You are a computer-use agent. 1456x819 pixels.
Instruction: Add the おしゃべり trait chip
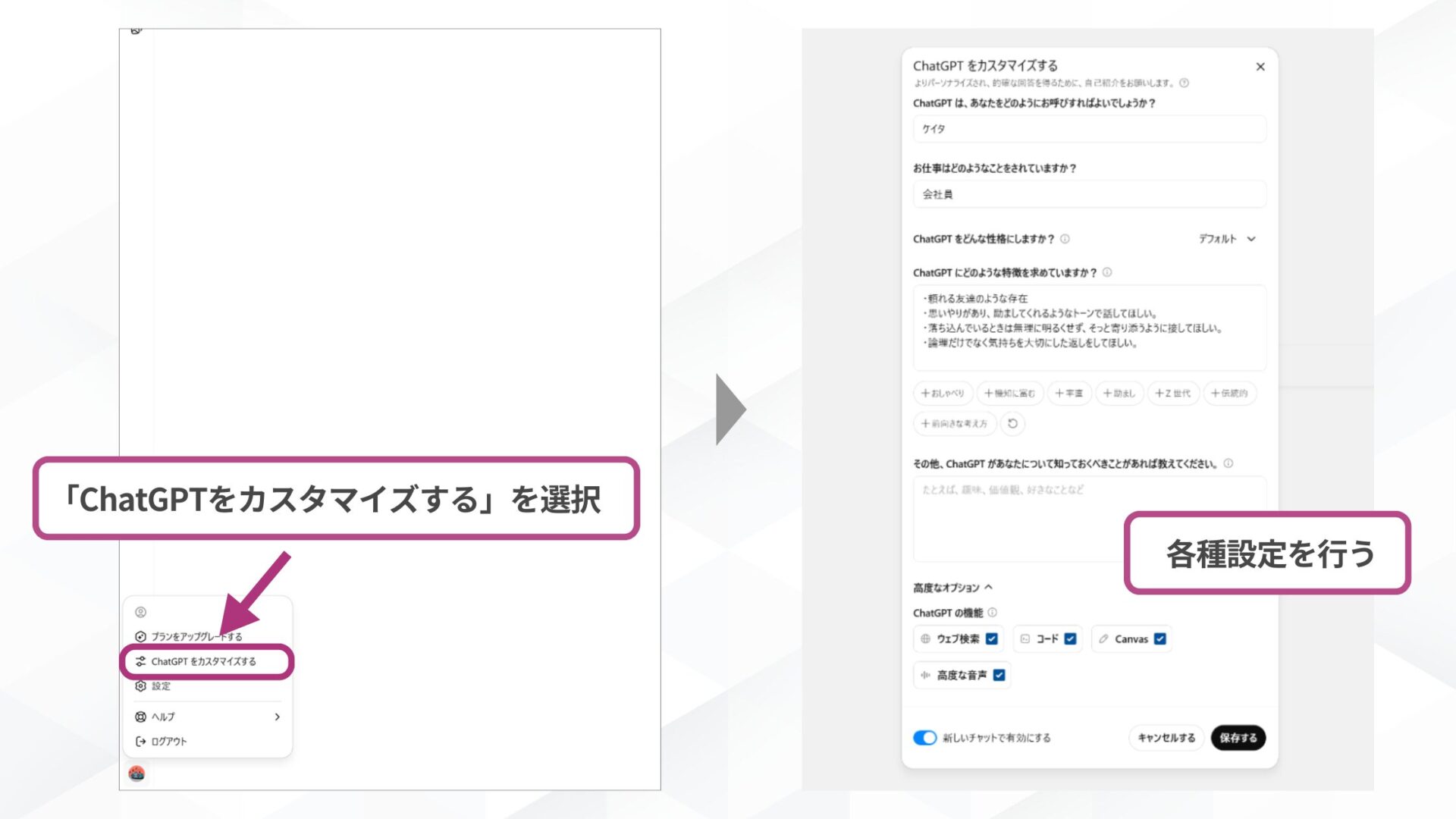pyautogui.click(x=943, y=394)
